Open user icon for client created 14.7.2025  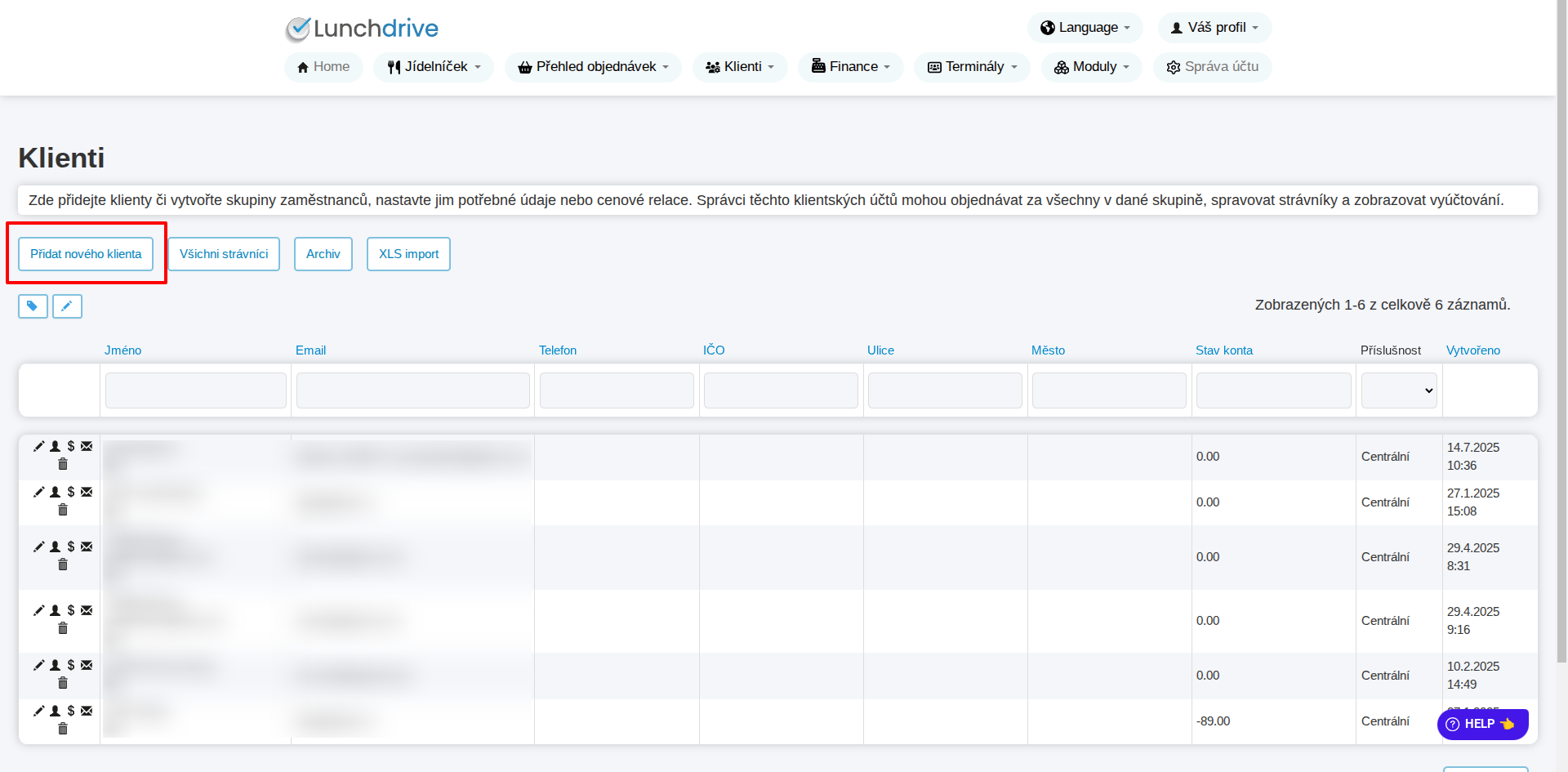tap(55, 446)
